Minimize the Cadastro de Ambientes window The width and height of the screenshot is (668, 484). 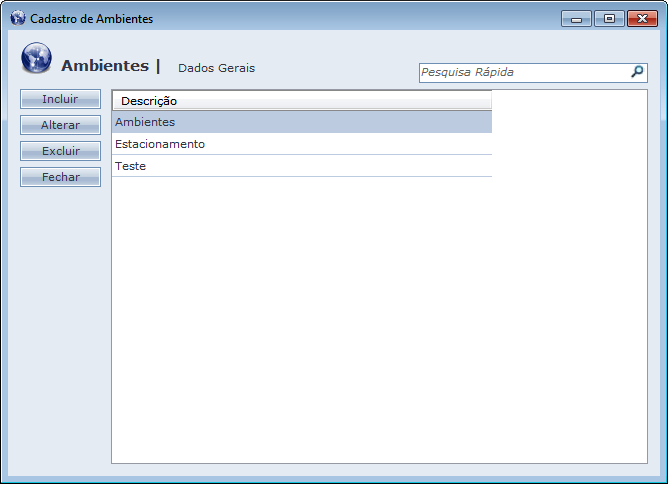click(x=576, y=19)
